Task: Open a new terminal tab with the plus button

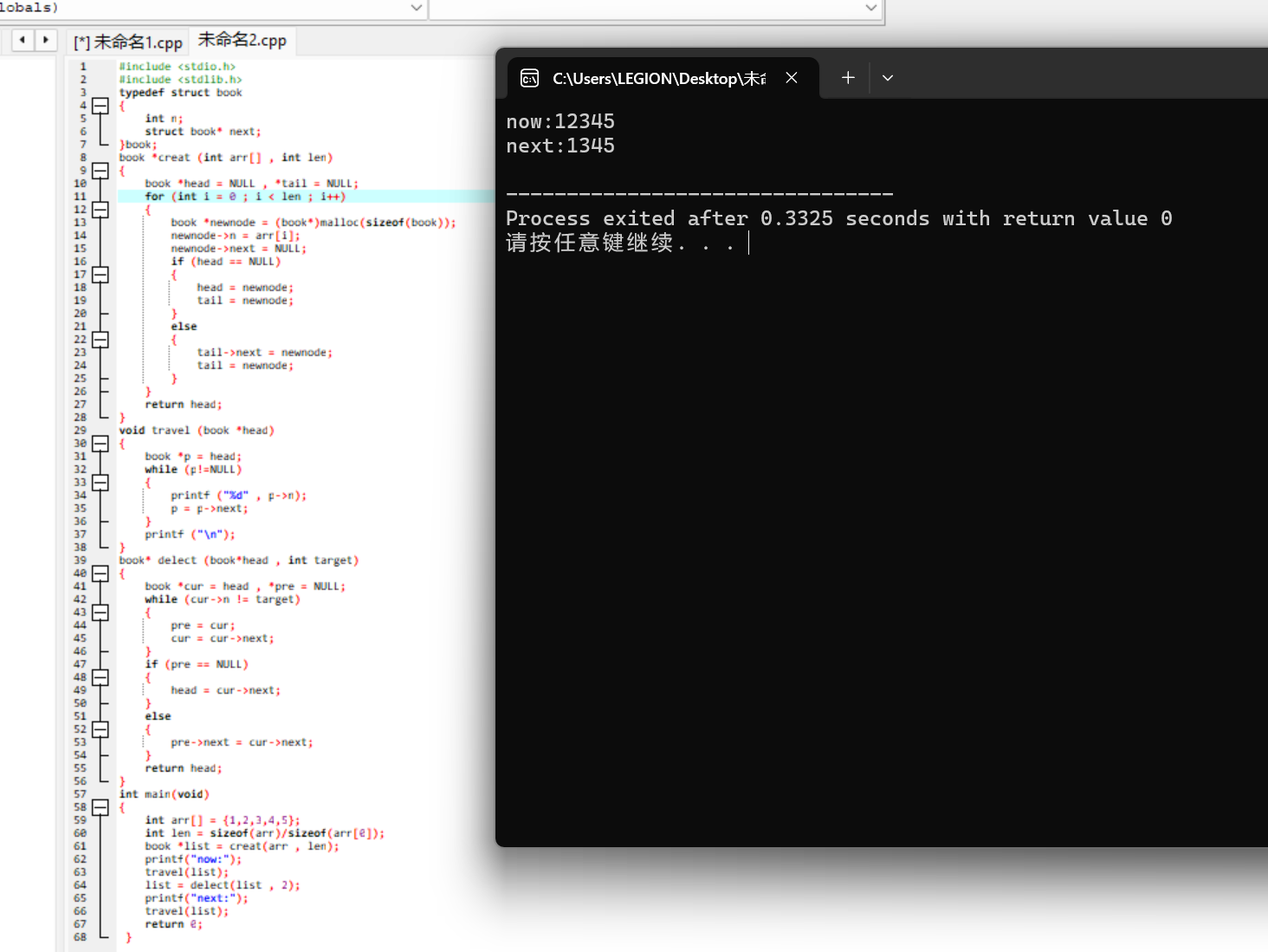Action: click(848, 78)
